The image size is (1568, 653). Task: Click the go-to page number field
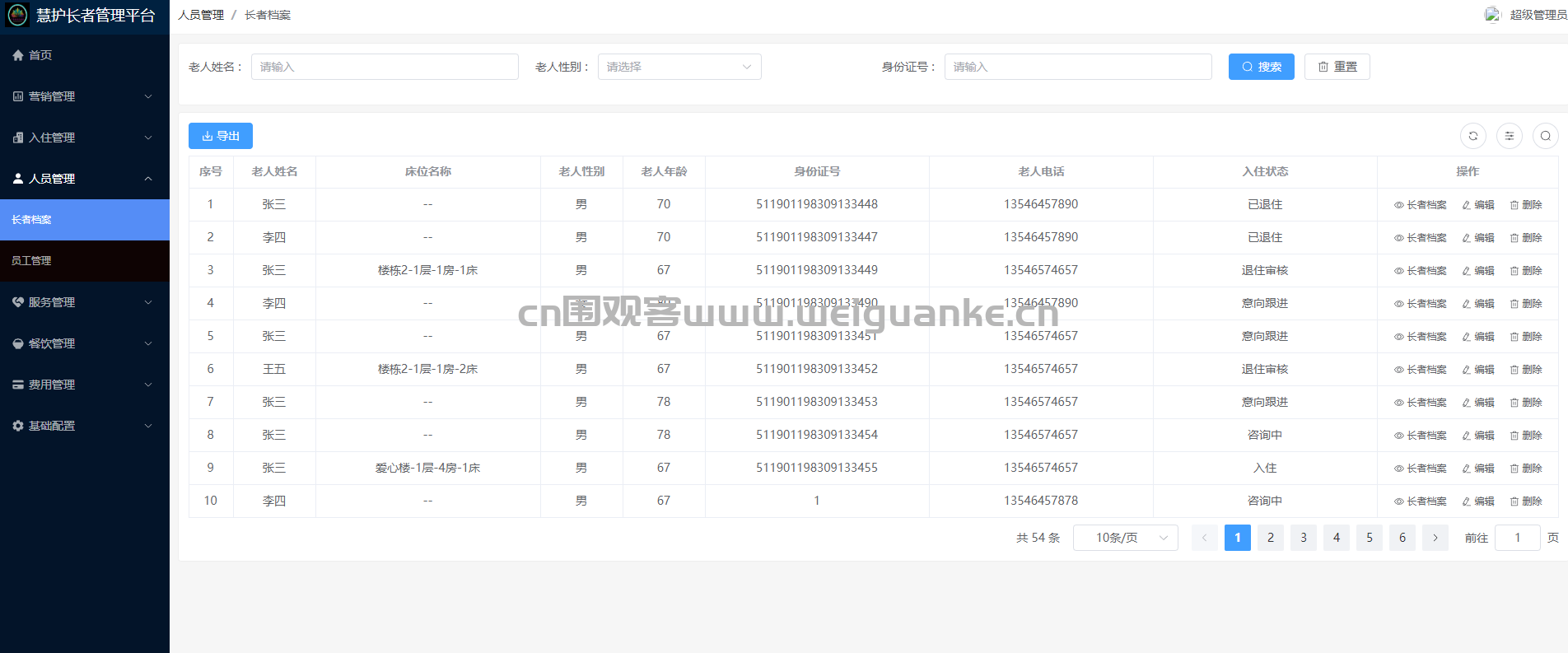(1518, 538)
